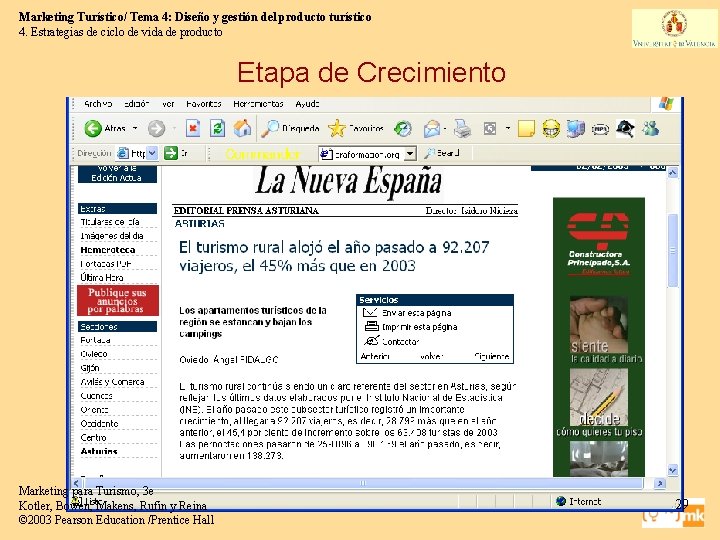
Task: Click La Nueva España masthead logo
Action: [348, 182]
